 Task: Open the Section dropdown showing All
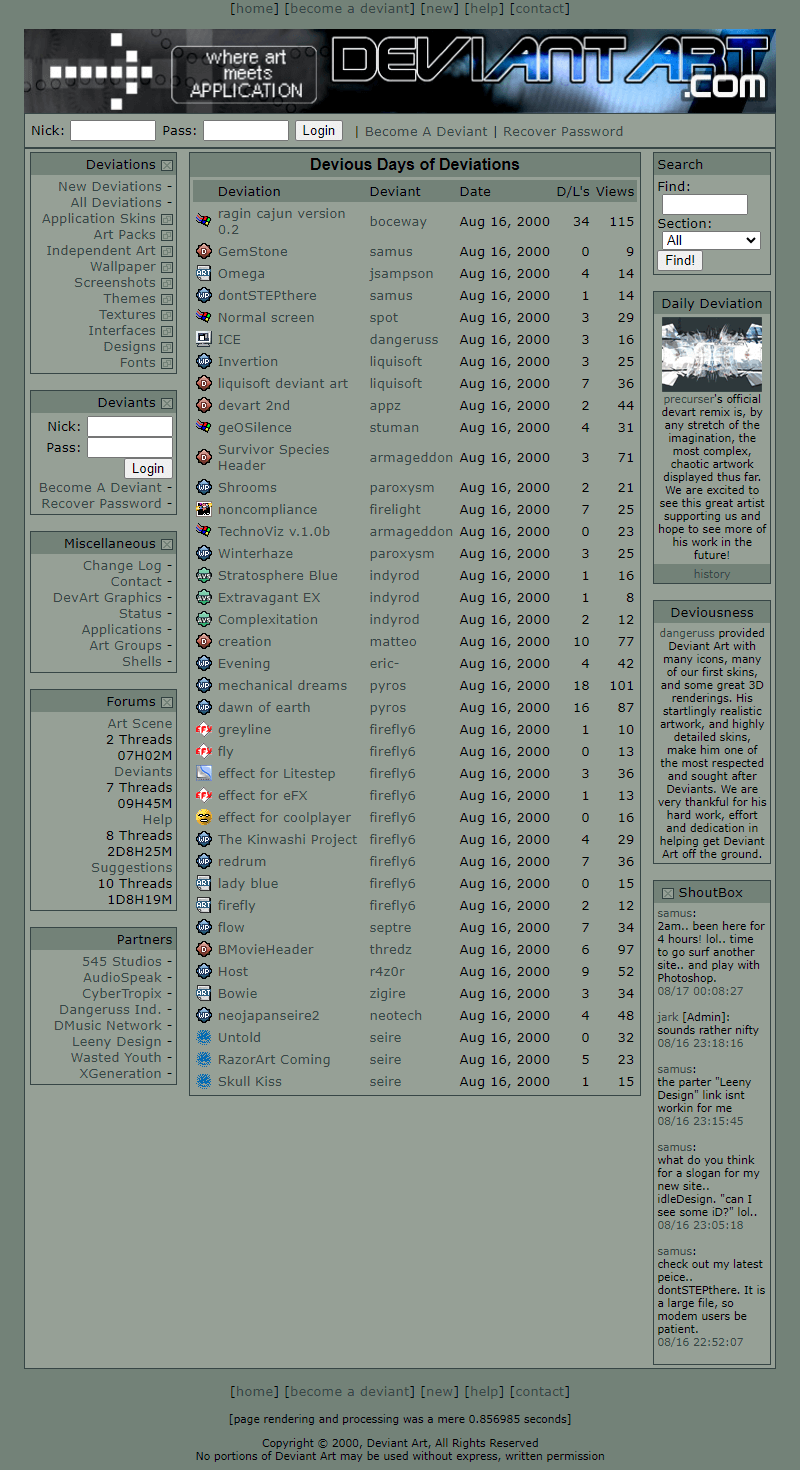tap(711, 240)
